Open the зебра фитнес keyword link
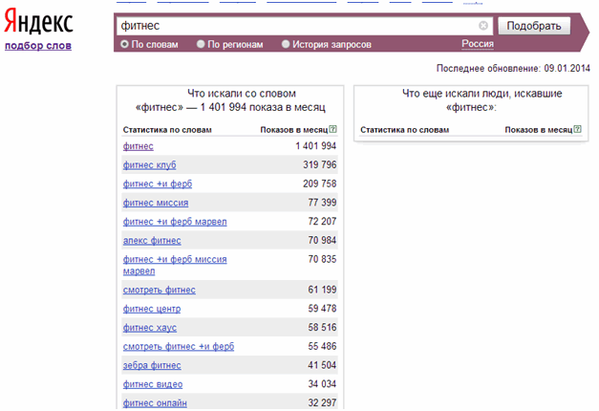 152,366
